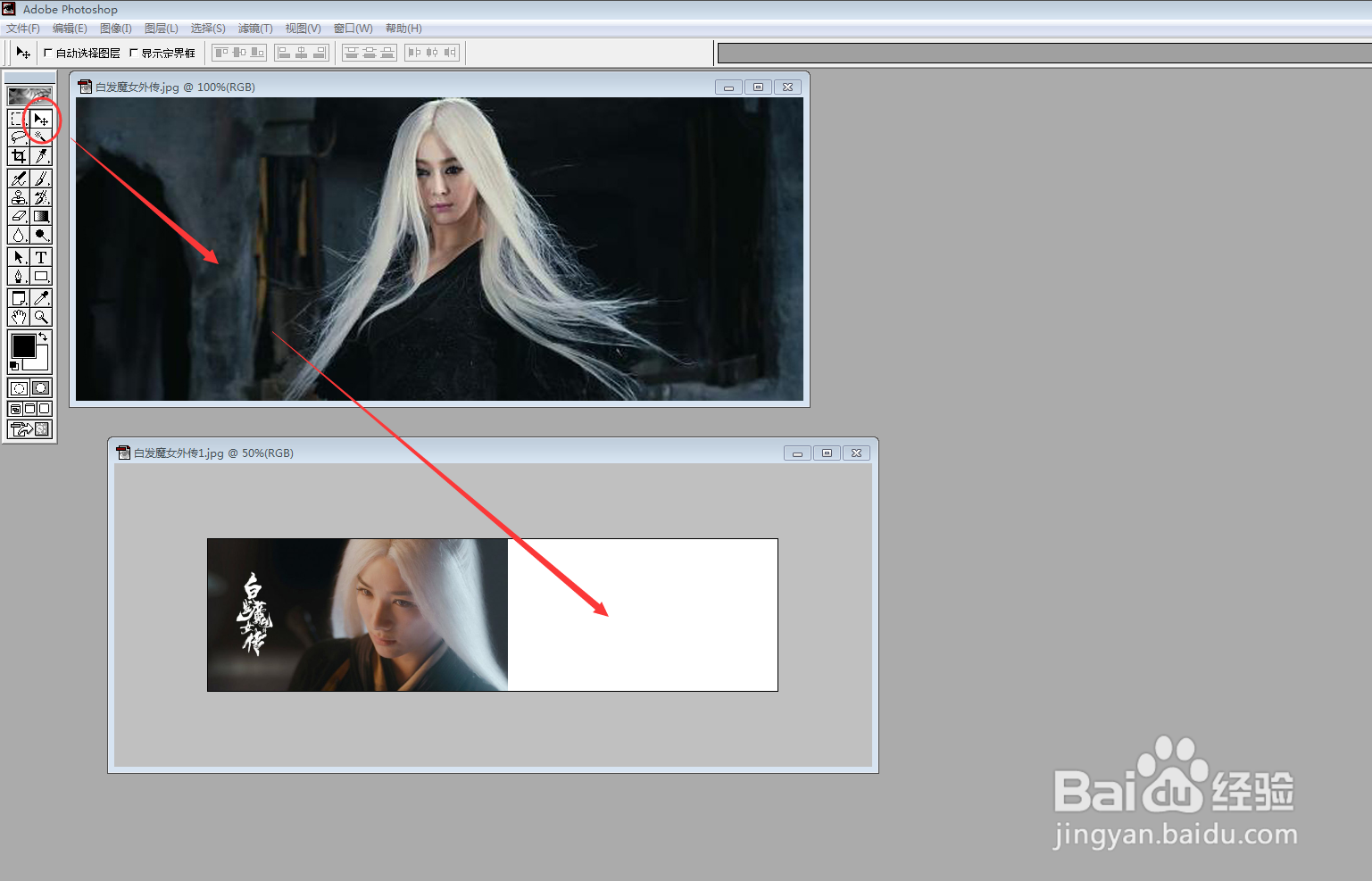This screenshot has height=881, width=1372.
Task: Select the Gradient tool
Action: click(40, 216)
